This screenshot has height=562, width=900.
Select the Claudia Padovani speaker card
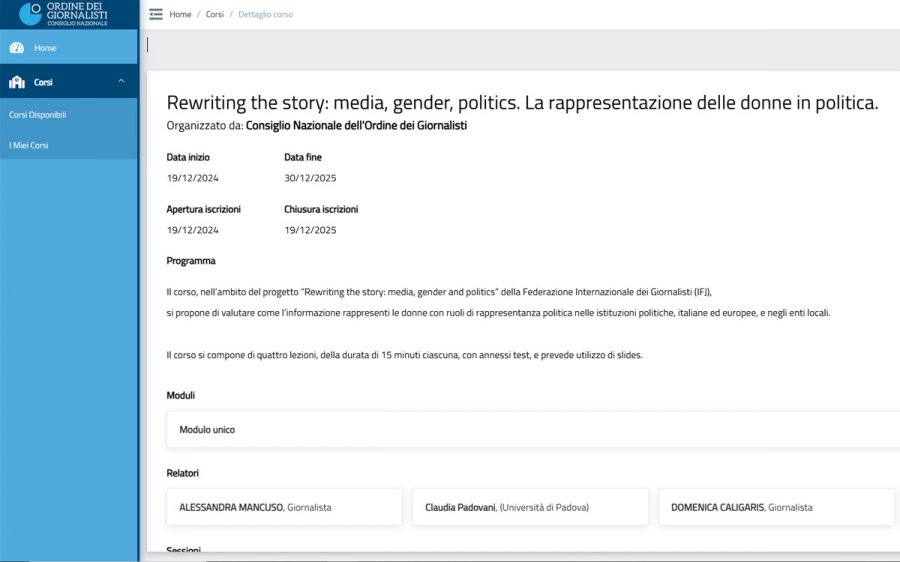click(530, 507)
